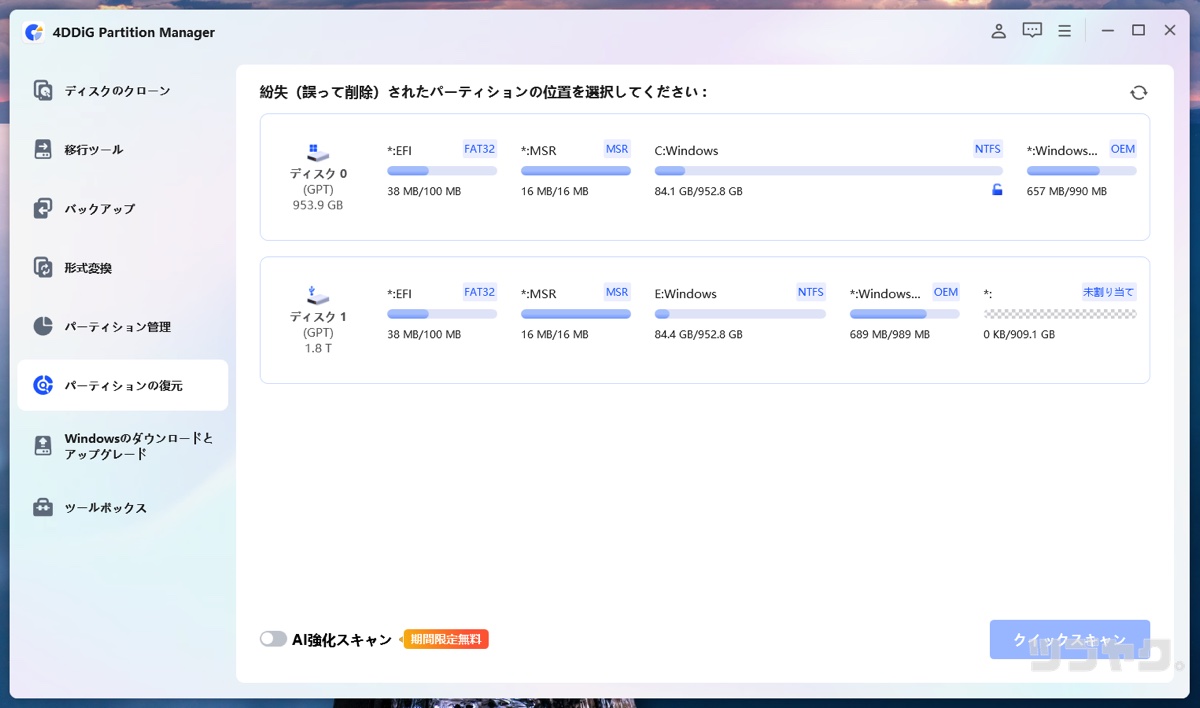Viewport: 1200px width, 708px height.
Task: Click the クイックスキャン button
Action: coord(1069,639)
